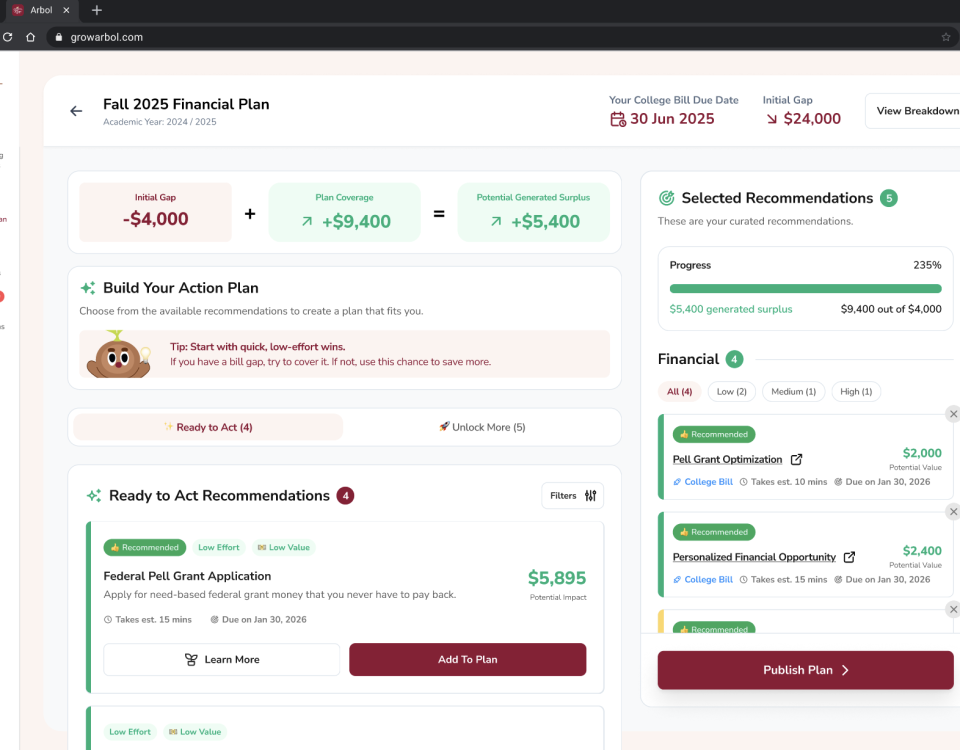Switch to the Unlock More (5) tab
Image resolution: width=960 pixels, height=750 pixels.
(482, 427)
